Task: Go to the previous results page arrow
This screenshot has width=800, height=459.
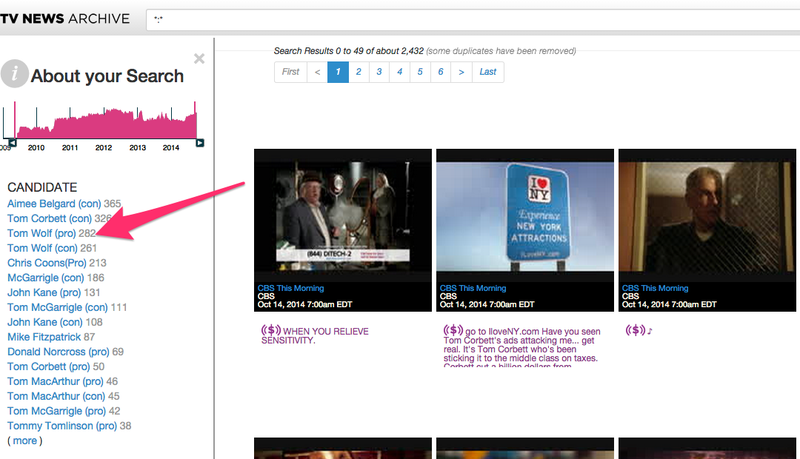Action: pos(317,72)
